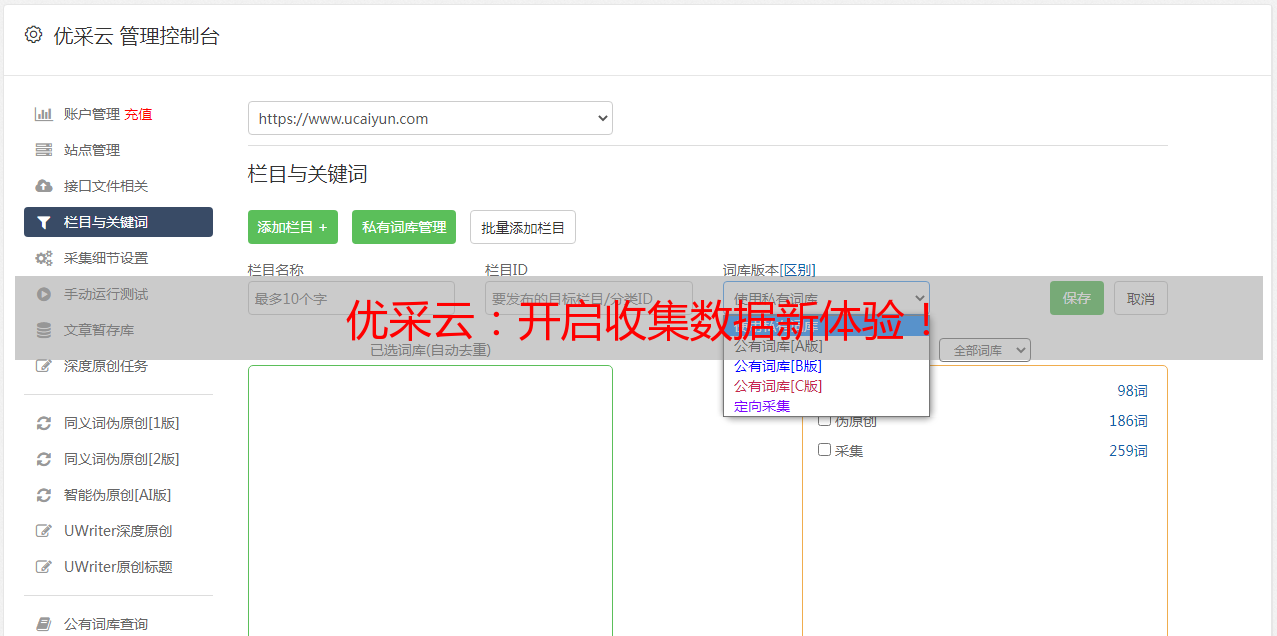
Task: Click the refresh icon for 智能伪原创[AI版]
Action: 43,495
